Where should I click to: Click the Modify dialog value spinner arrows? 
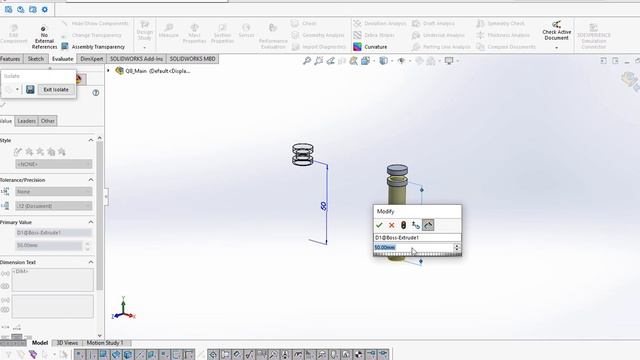[457, 247]
